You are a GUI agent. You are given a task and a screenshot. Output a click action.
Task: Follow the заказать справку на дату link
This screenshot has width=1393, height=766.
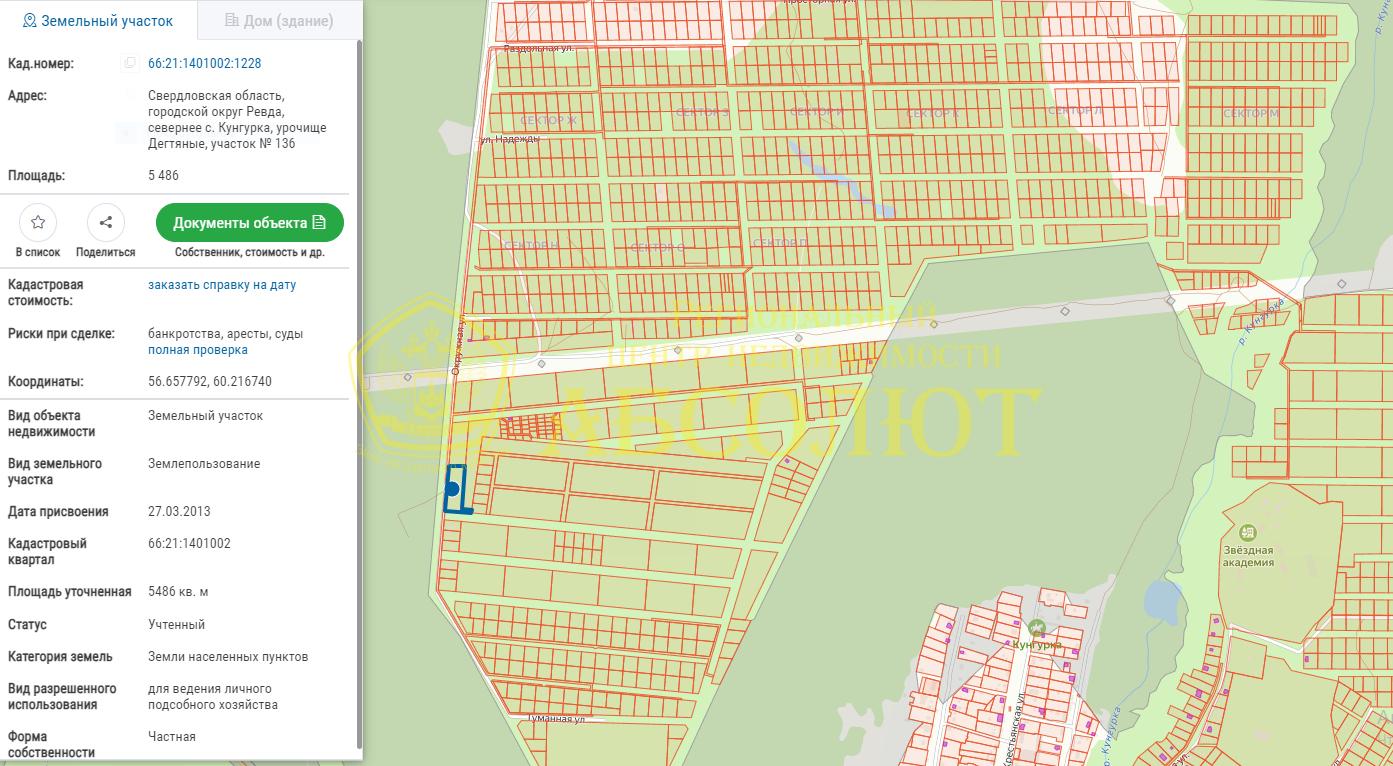pos(222,285)
